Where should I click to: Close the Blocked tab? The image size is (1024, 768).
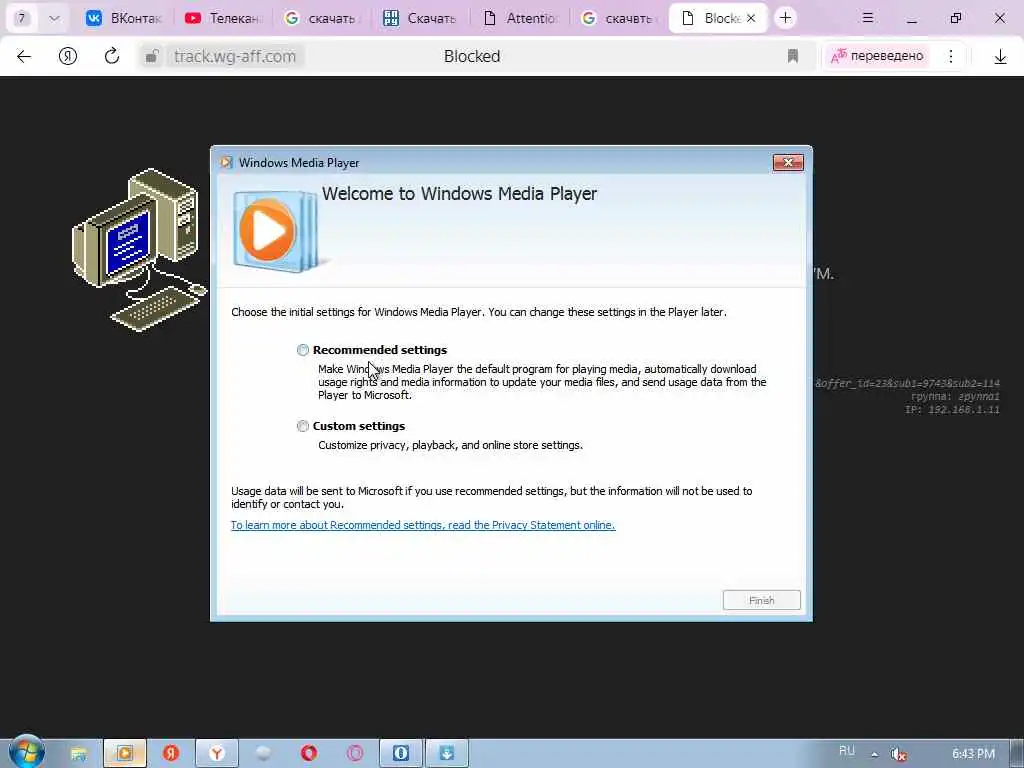(x=751, y=18)
